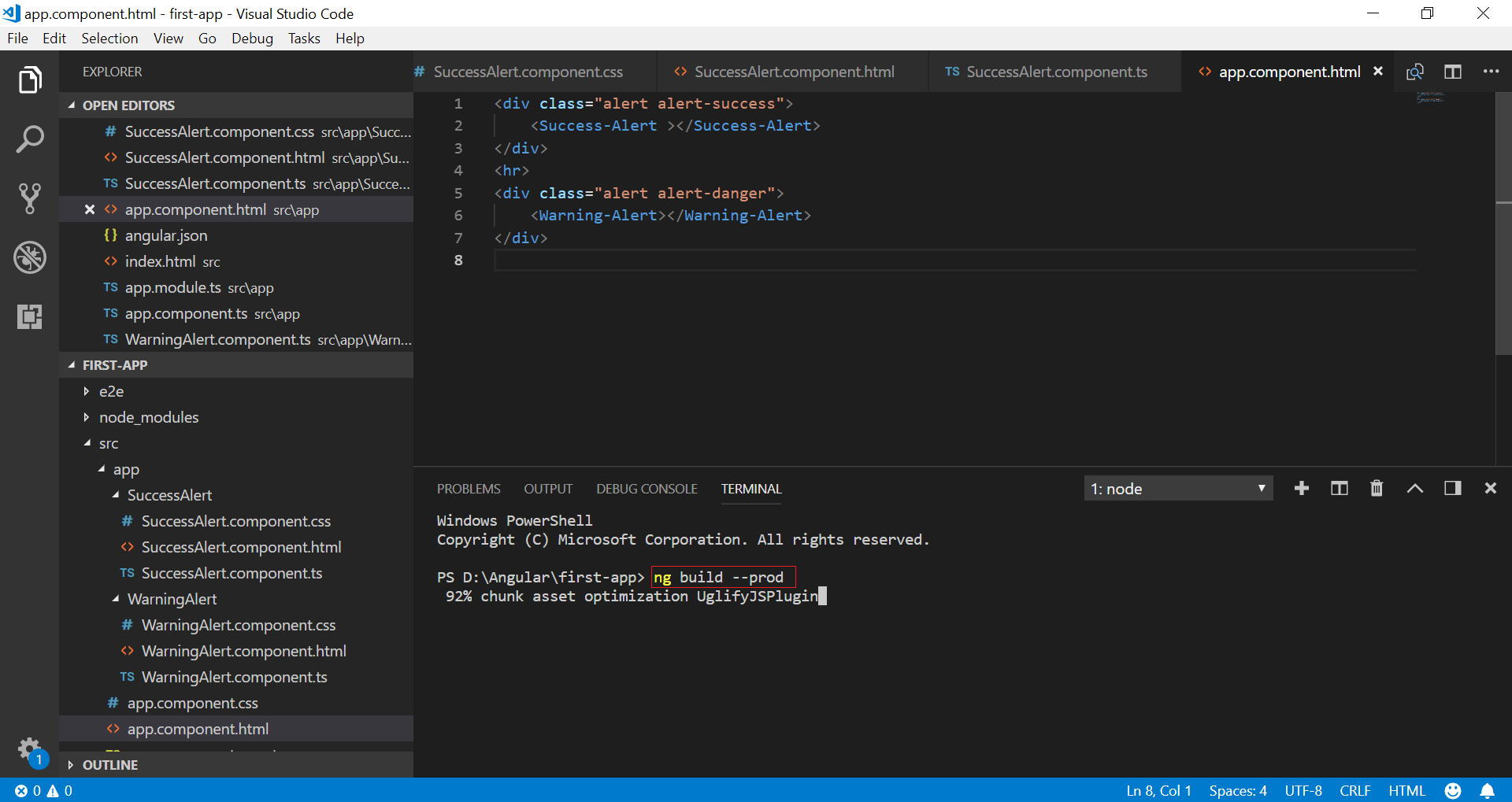This screenshot has height=802, width=1512.
Task: Open notifications bell in status bar
Action: pyautogui.click(x=1487, y=790)
